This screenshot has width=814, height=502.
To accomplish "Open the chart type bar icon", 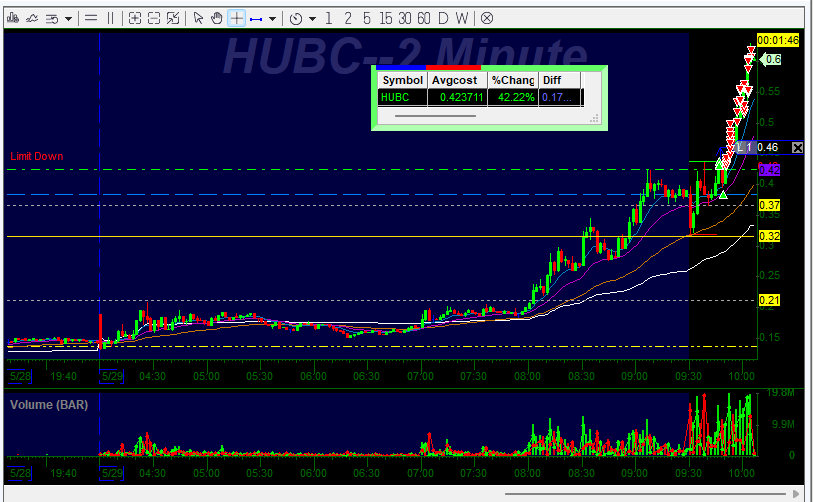I will coord(13,19).
